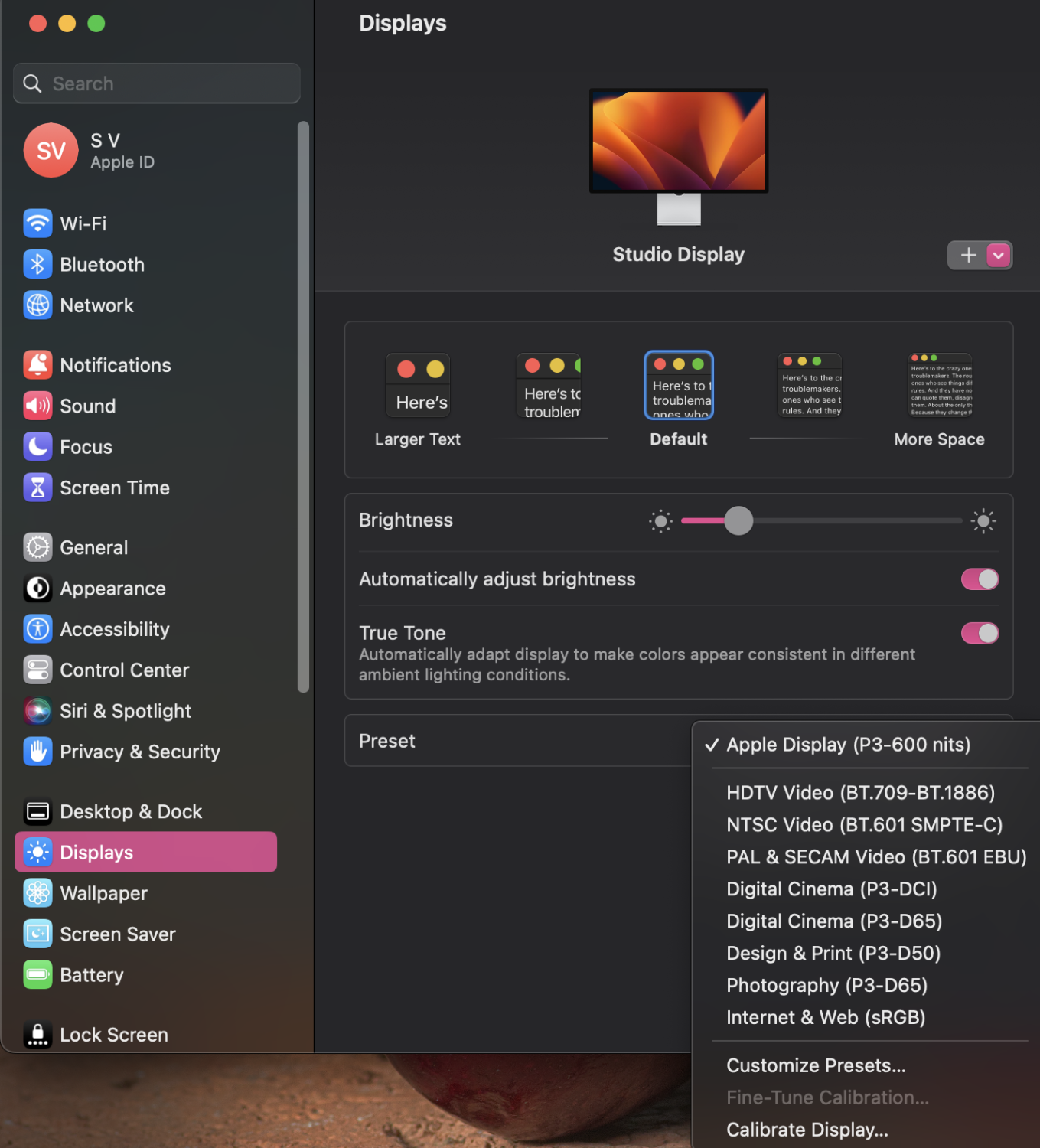Image resolution: width=1040 pixels, height=1148 pixels.
Task: Click Calibrate Display…
Action: [x=807, y=1129]
